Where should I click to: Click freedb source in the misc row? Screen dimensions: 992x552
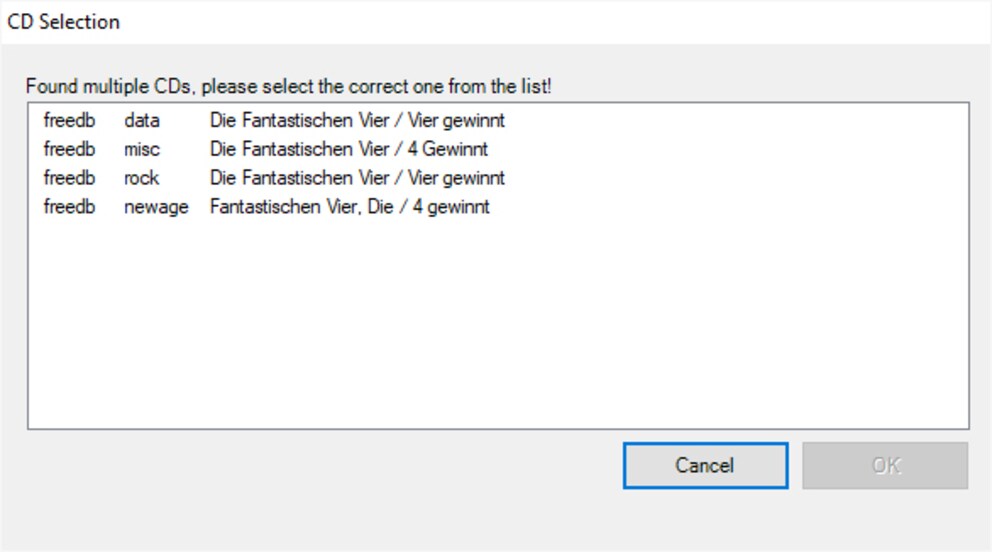[69, 149]
